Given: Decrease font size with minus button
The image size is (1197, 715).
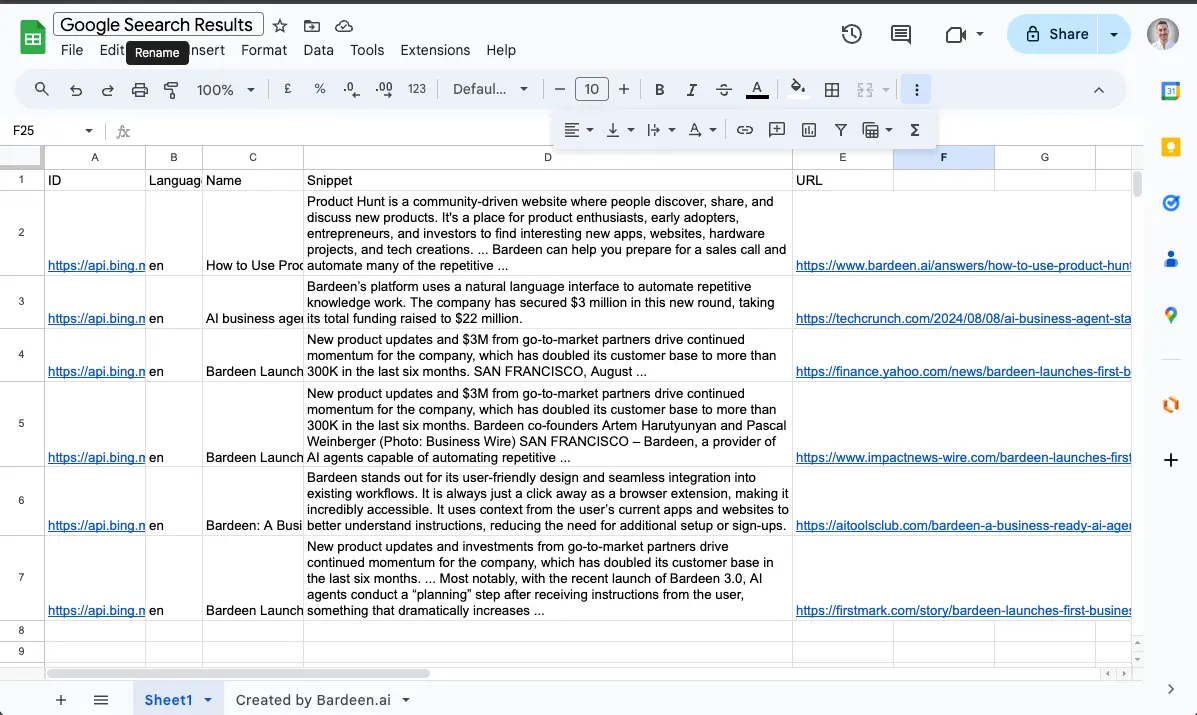Looking at the screenshot, I should point(560,89).
